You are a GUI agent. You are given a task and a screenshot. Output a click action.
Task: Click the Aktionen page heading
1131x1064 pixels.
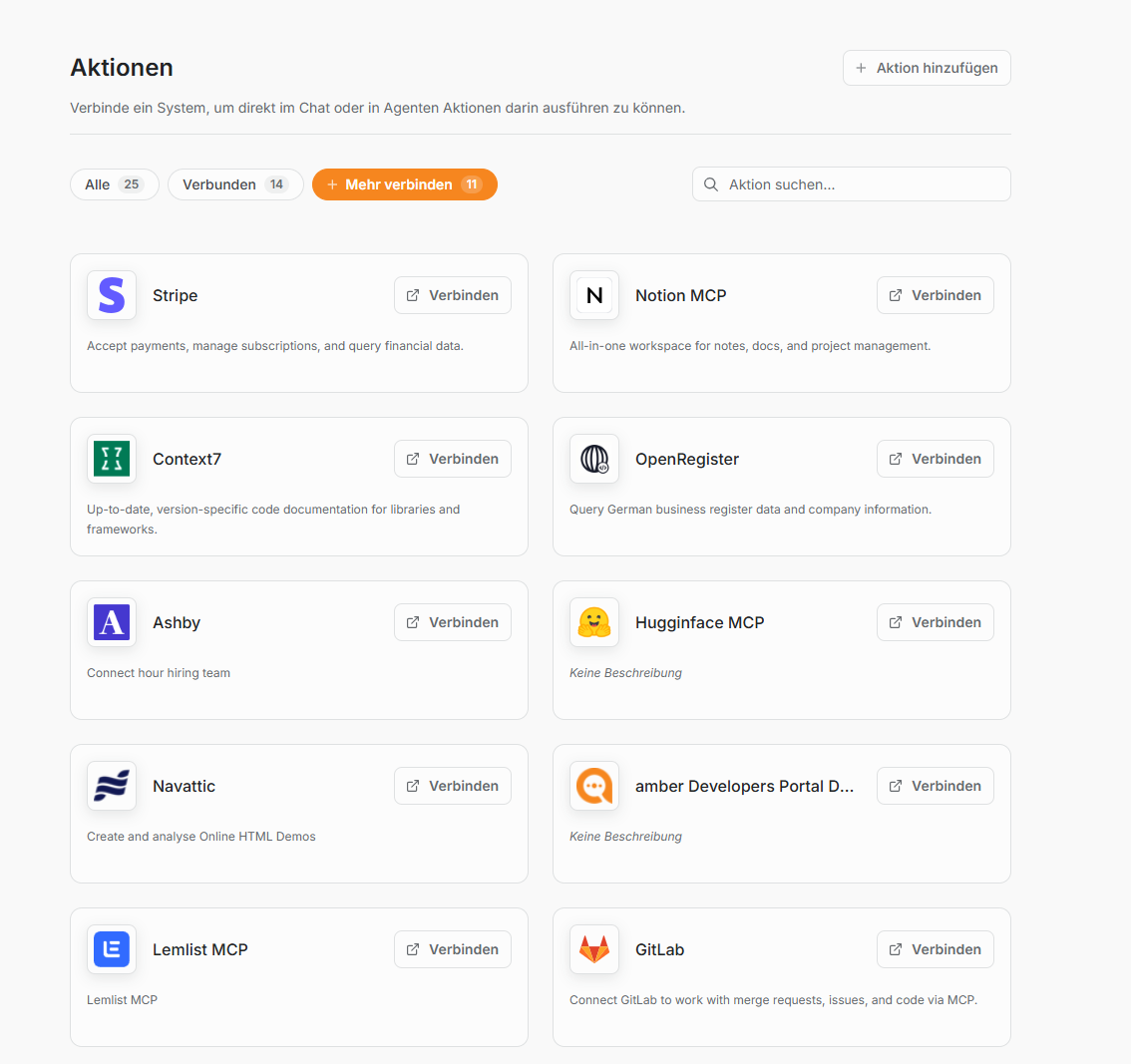[122, 67]
